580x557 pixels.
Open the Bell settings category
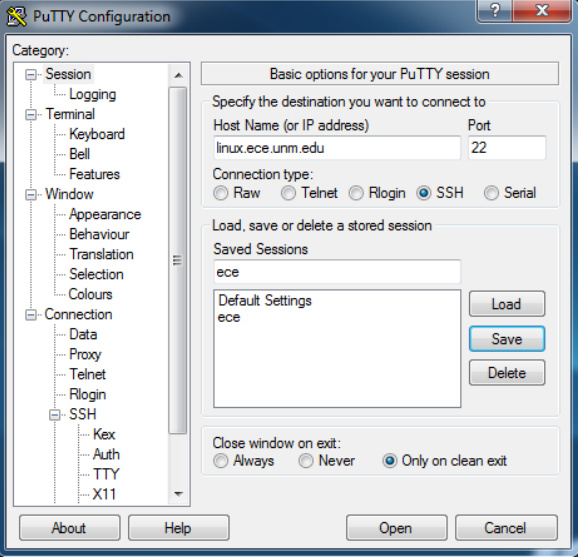click(80, 154)
